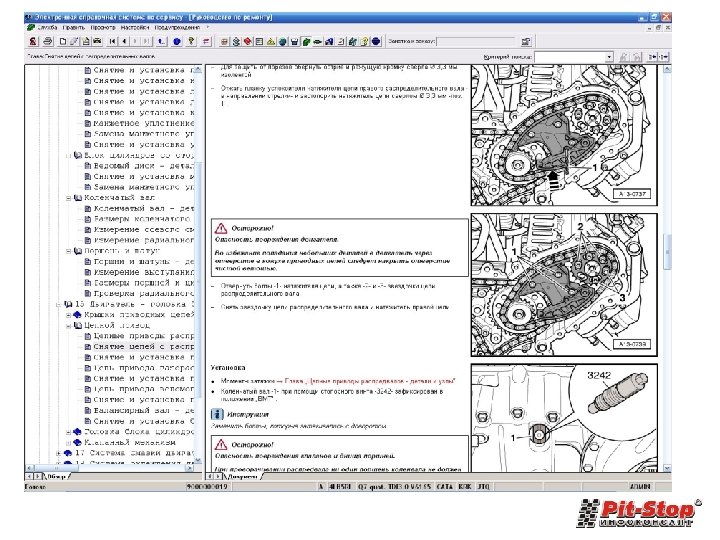Click the red diamond toolbar icon
This screenshot has height=540, width=720.
pos(248,42)
